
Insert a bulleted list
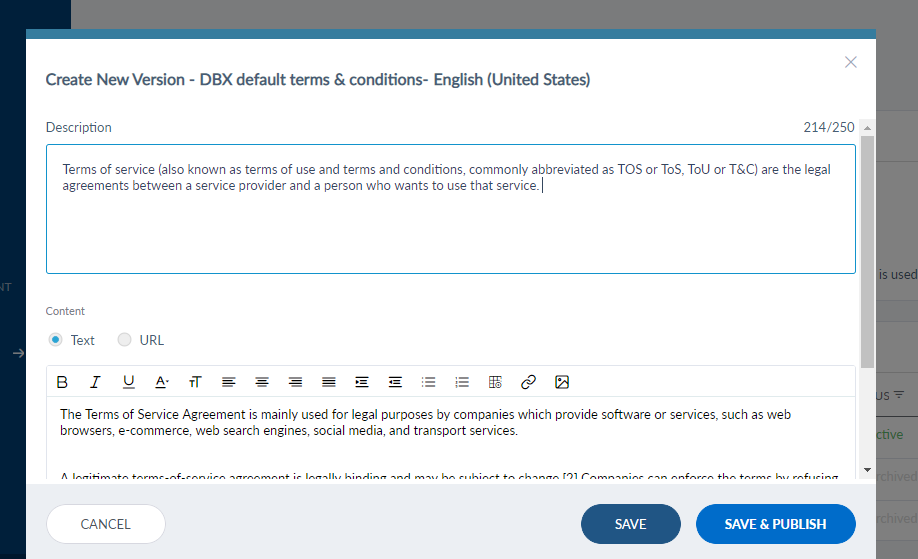coord(428,382)
